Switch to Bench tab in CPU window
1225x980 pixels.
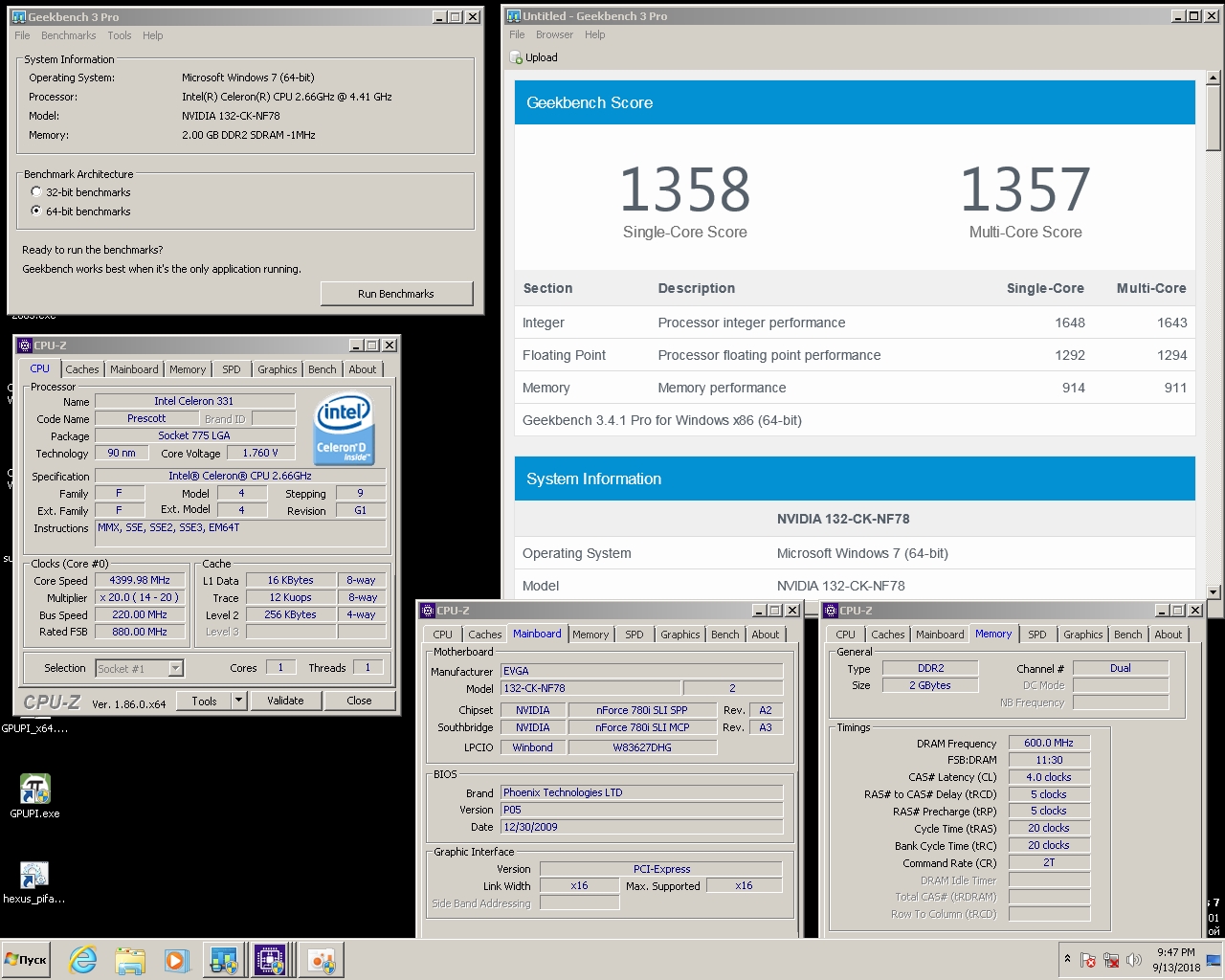323,369
